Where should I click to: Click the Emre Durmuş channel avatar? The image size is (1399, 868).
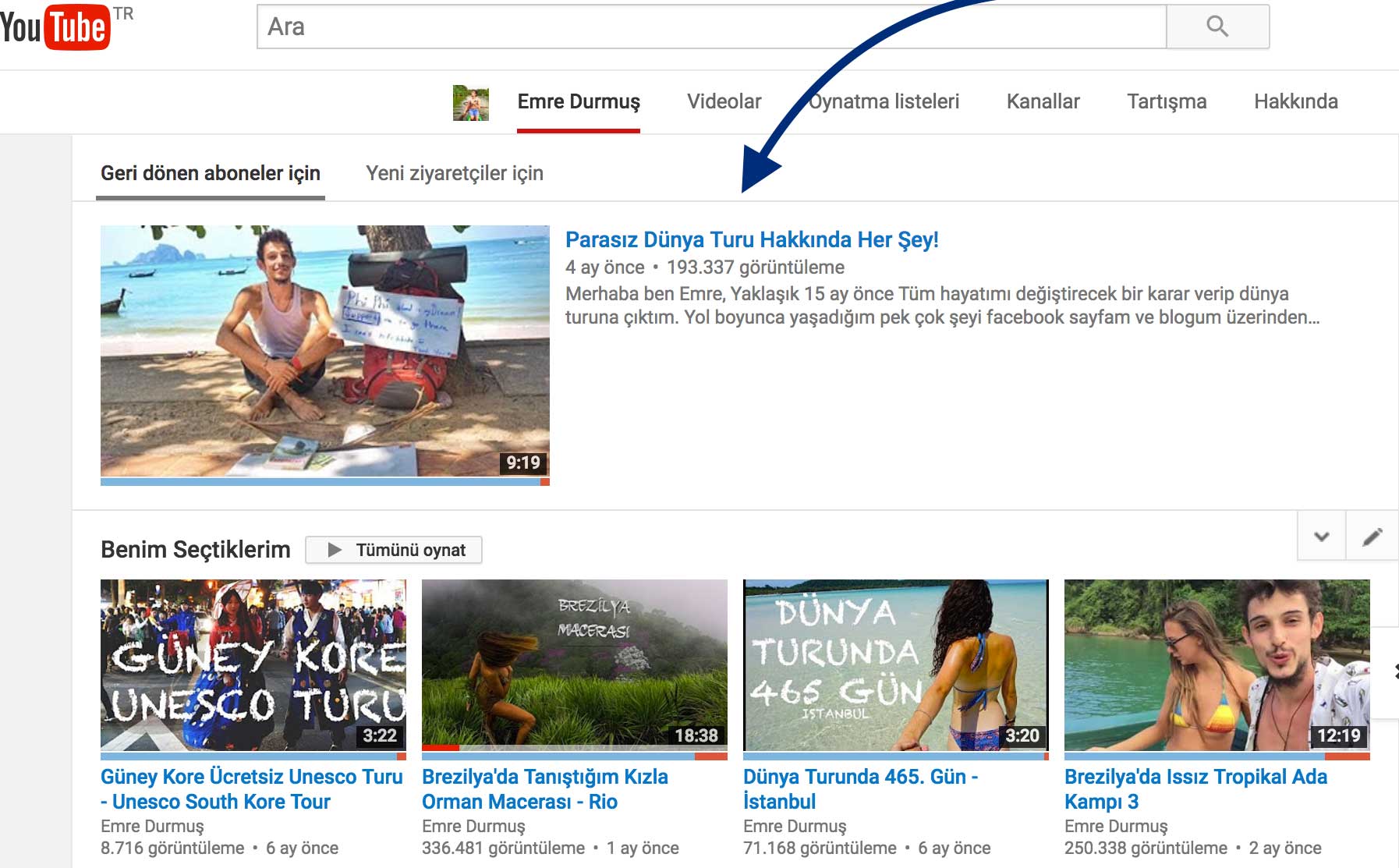[471, 102]
